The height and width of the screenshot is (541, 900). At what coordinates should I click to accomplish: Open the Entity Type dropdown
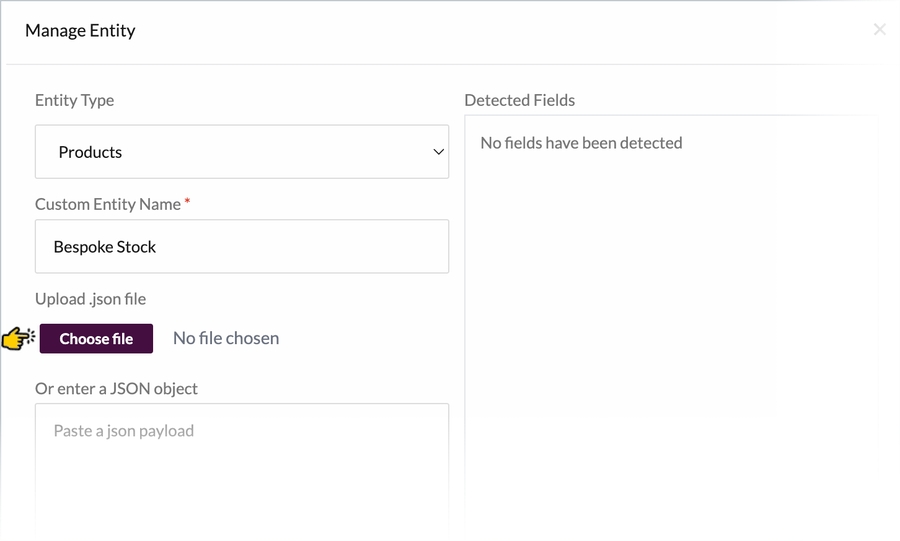tap(241, 152)
